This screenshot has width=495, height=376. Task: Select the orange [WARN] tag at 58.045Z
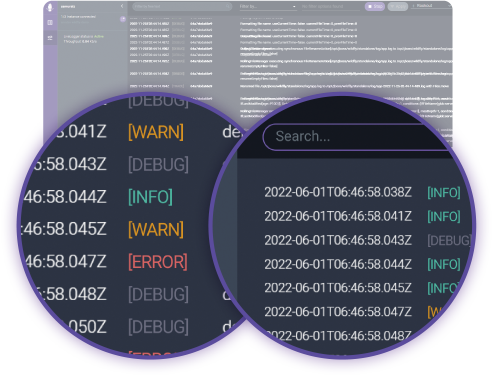(156, 229)
